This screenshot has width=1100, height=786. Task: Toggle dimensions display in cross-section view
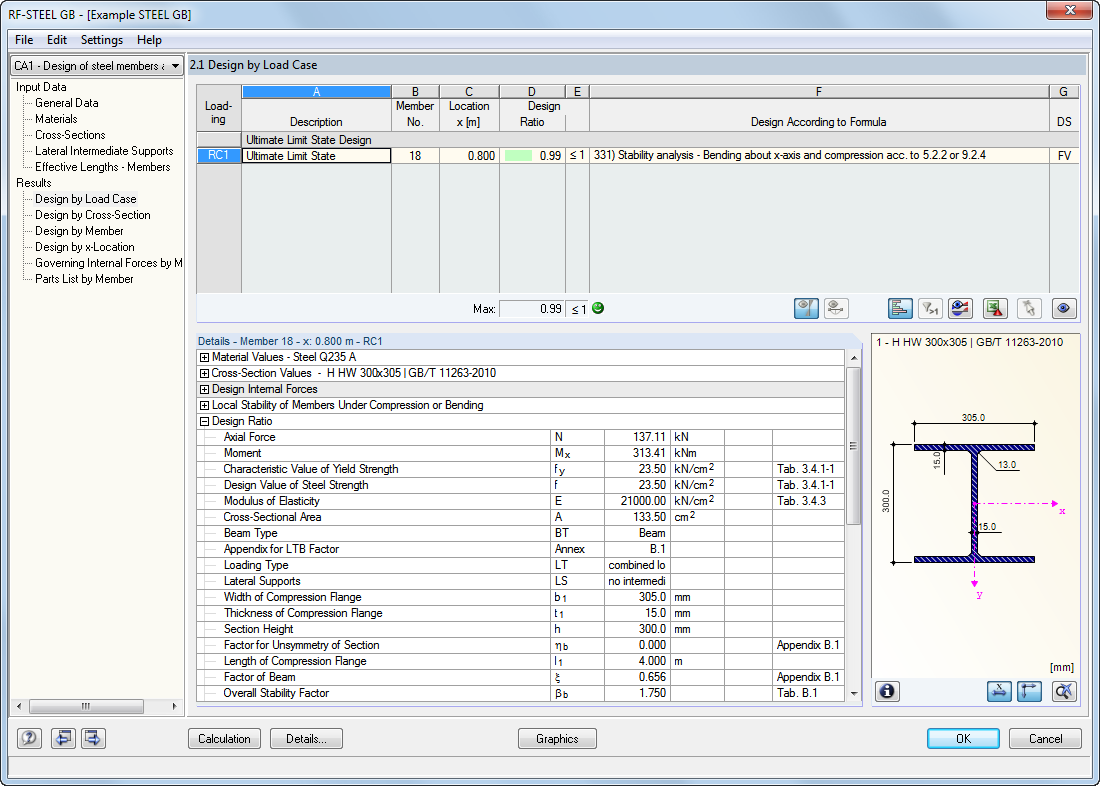[x=999, y=691]
